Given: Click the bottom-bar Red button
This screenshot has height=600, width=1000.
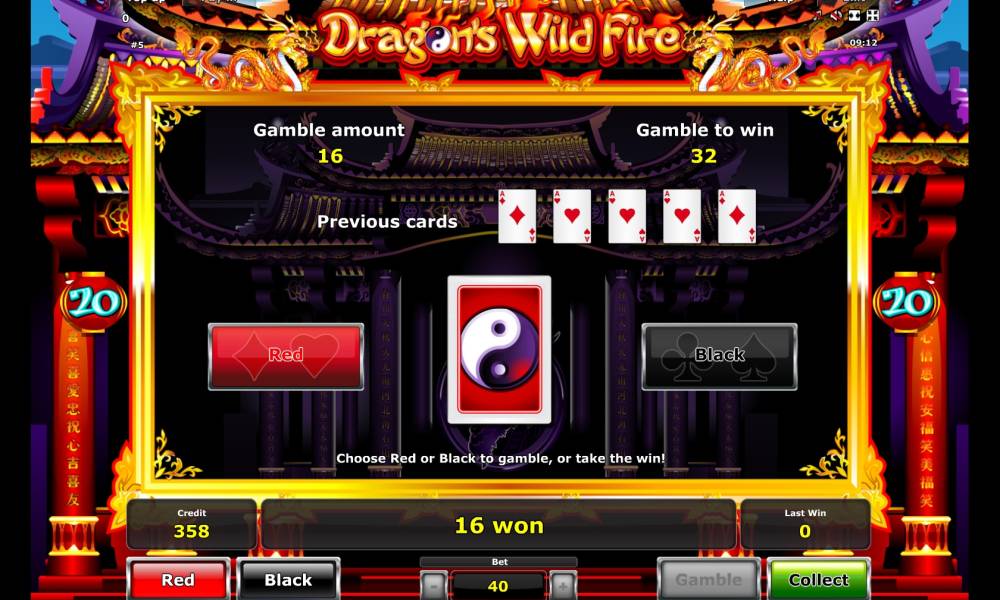Looking at the screenshot, I should pyautogui.click(x=178, y=579).
